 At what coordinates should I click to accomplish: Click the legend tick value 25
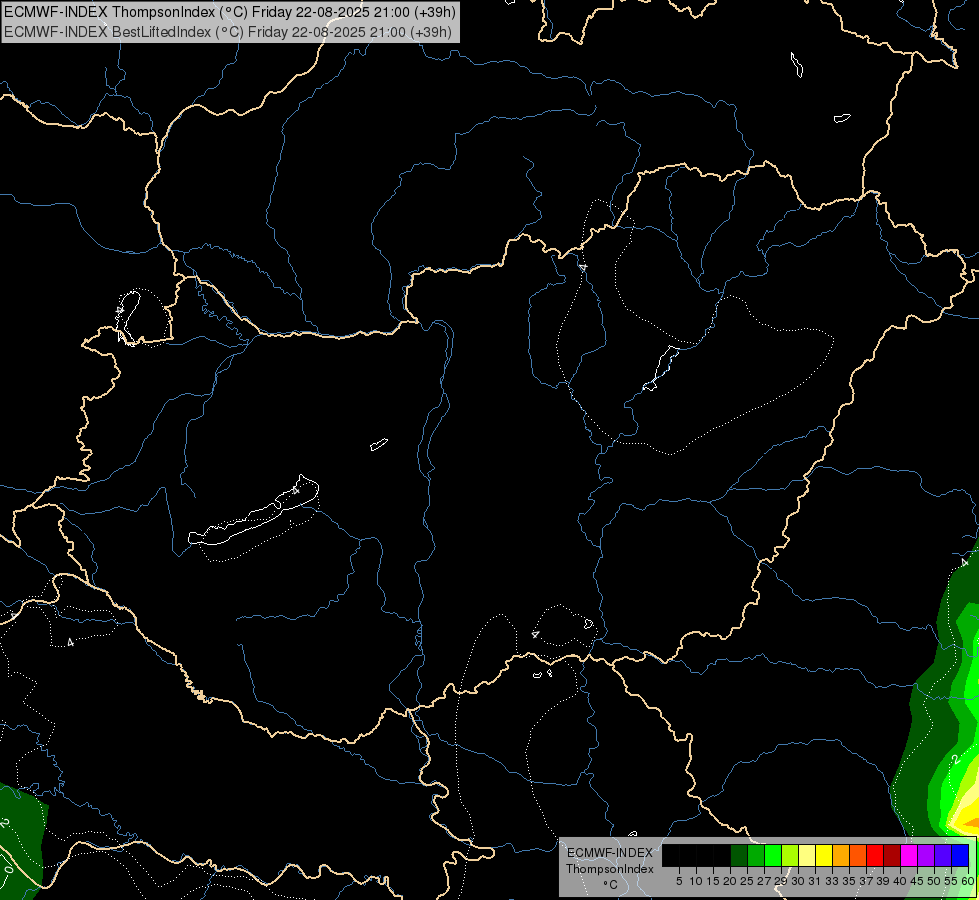click(747, 881)
